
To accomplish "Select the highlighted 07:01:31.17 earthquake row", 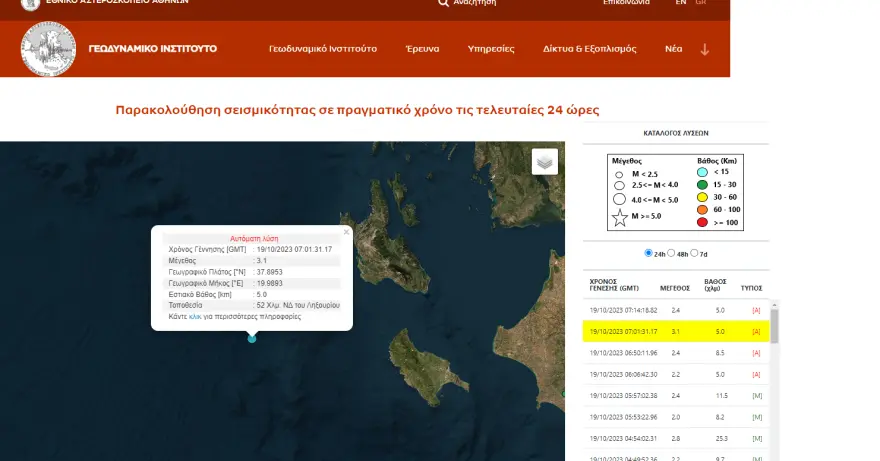I will (x=675, y=331).
